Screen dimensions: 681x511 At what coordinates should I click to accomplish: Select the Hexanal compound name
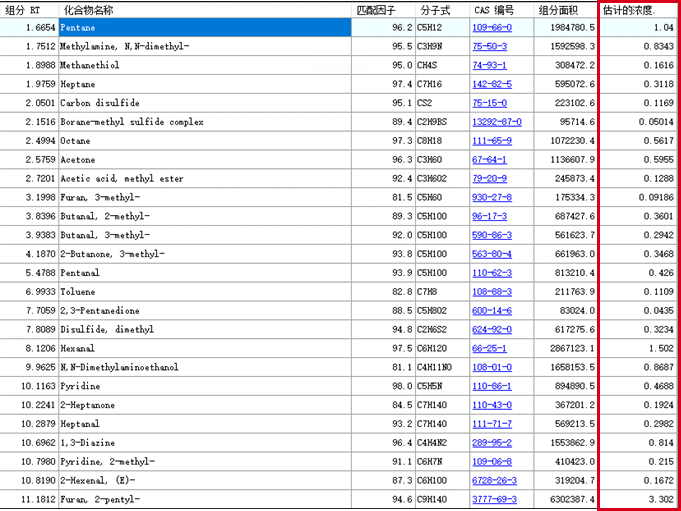(x=77, y=349)
